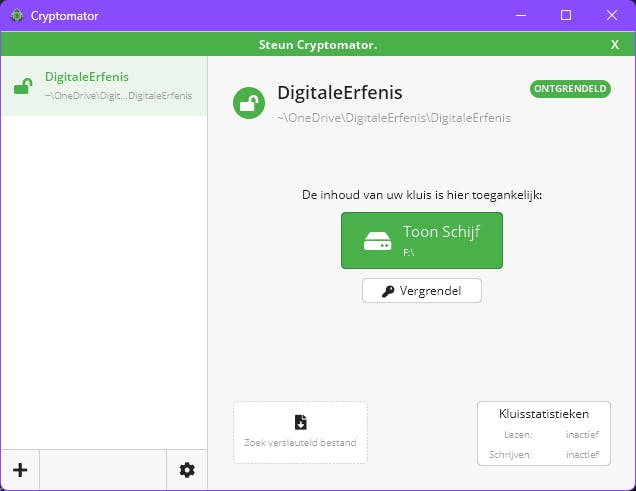
Task: Click the Steun Cryptomator banner text
Action: tap(318, 45)
